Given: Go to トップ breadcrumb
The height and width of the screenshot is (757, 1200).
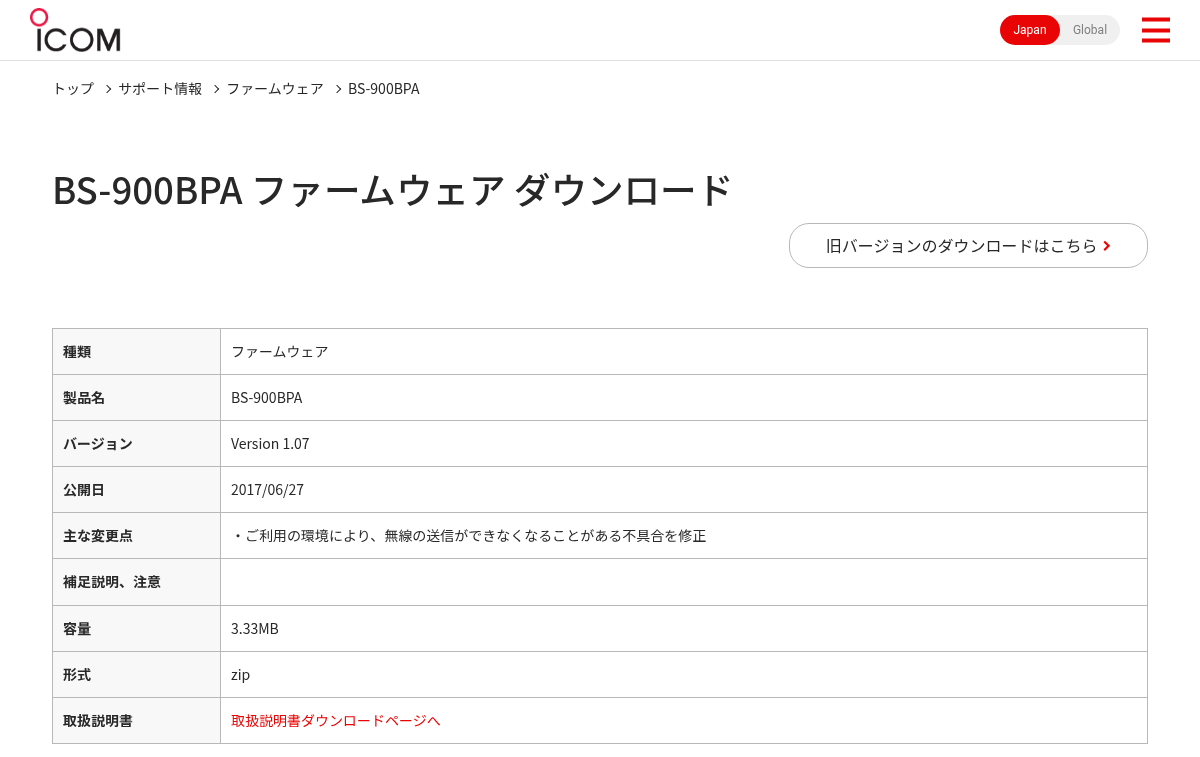Looking at the screenshot, I should click(73, 88).
